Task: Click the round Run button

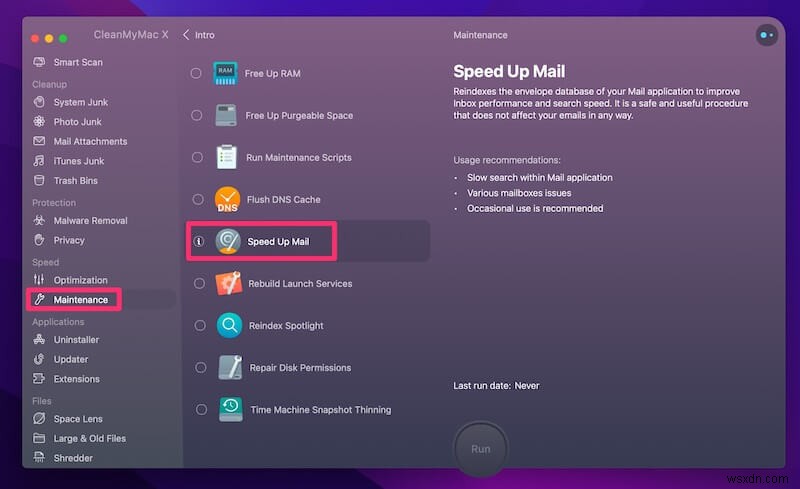Action: [481, 449]
